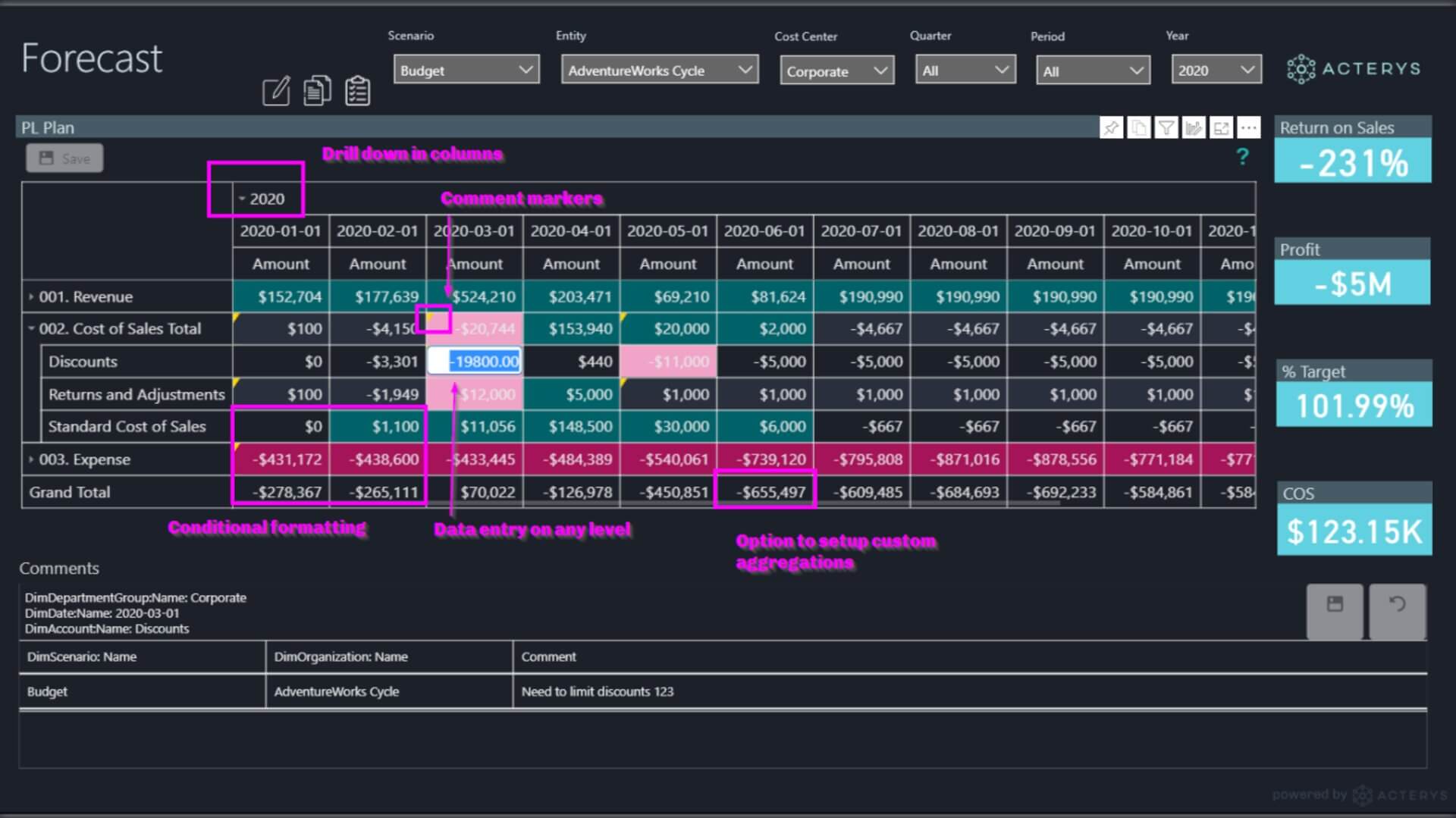Click the Grand Total row label
This screenshot has height=818, width=1456.
pos(69,492)
